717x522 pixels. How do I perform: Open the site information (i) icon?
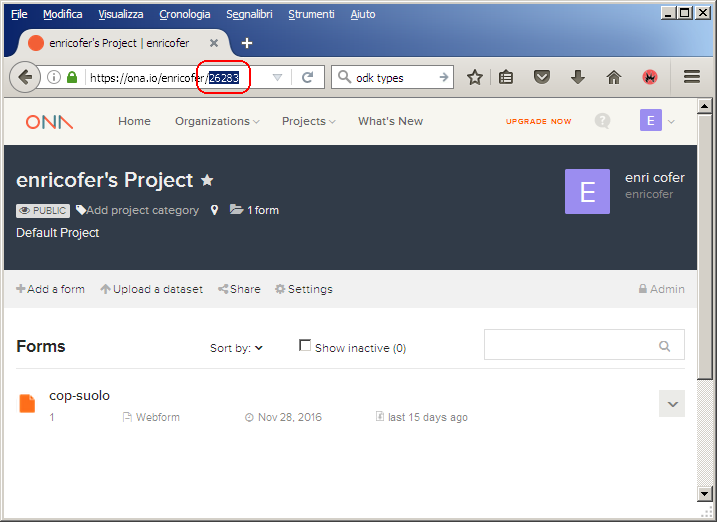click(x=54, y=77)
